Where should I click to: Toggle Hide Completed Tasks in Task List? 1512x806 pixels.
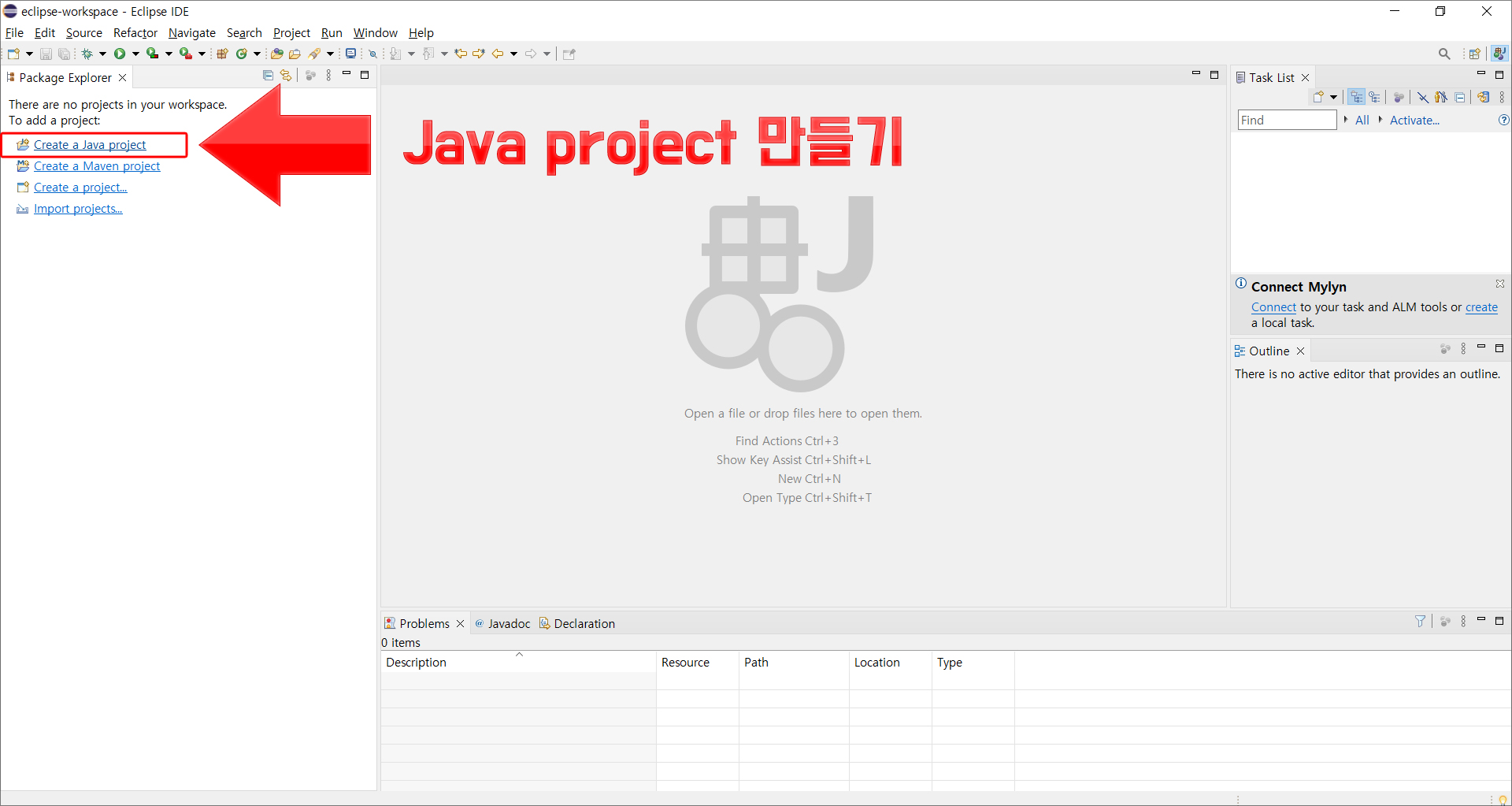click(x=1423, y=97)
